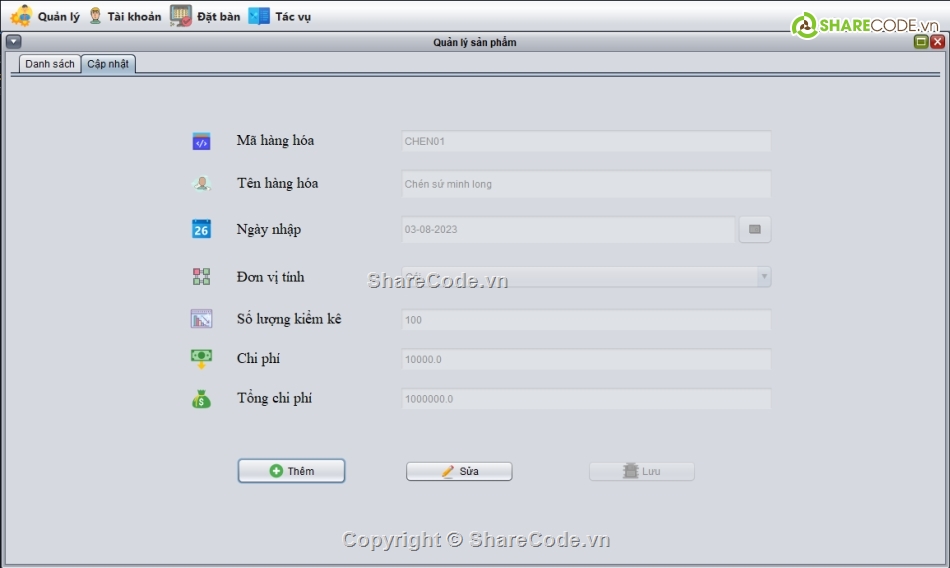The image size is (950, 568).
Task: Click the calendar icon beside Ngày nhập
Action: tap(201, 229)
